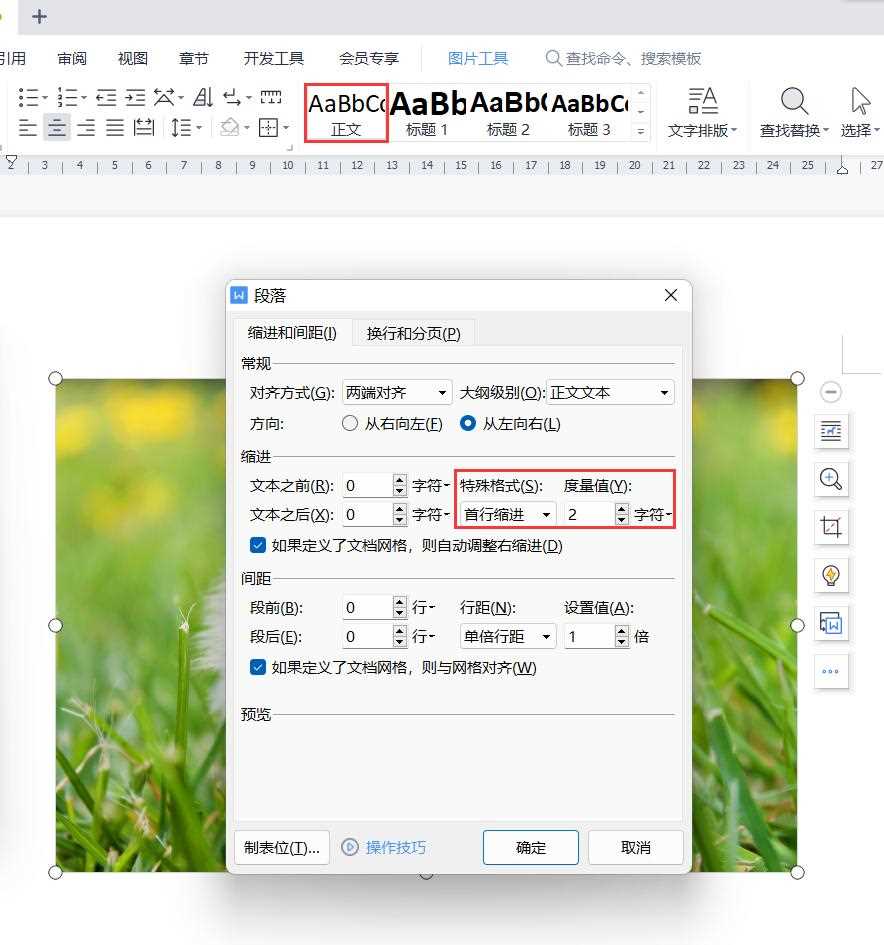Increase the line spacing set value (设置值)

(622, 631)
